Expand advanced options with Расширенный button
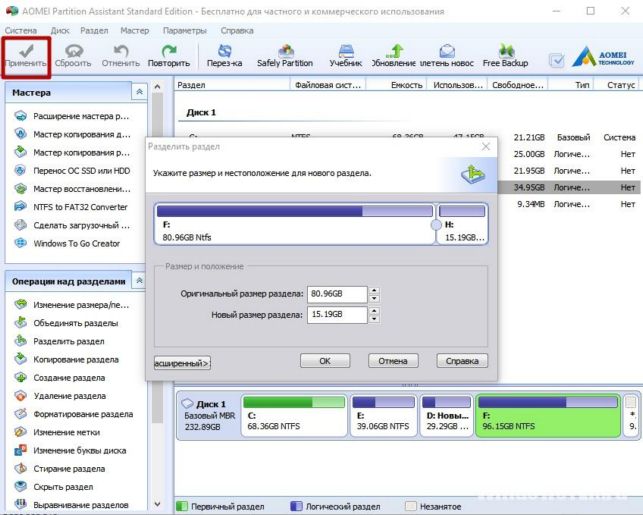The height and width of the screenshot is (515, 643). coord(182,363)
